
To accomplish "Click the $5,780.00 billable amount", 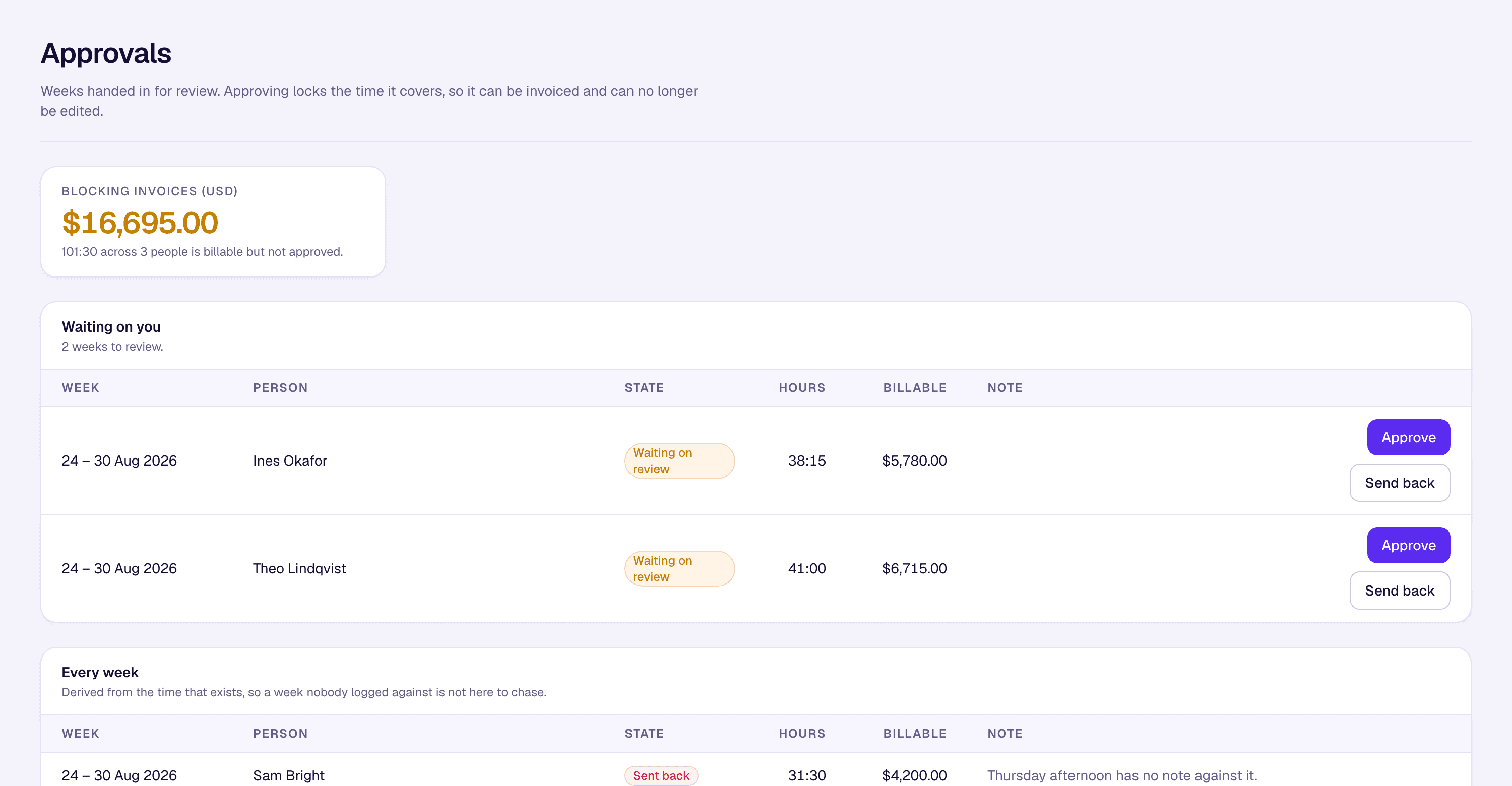I will (914, 461).
